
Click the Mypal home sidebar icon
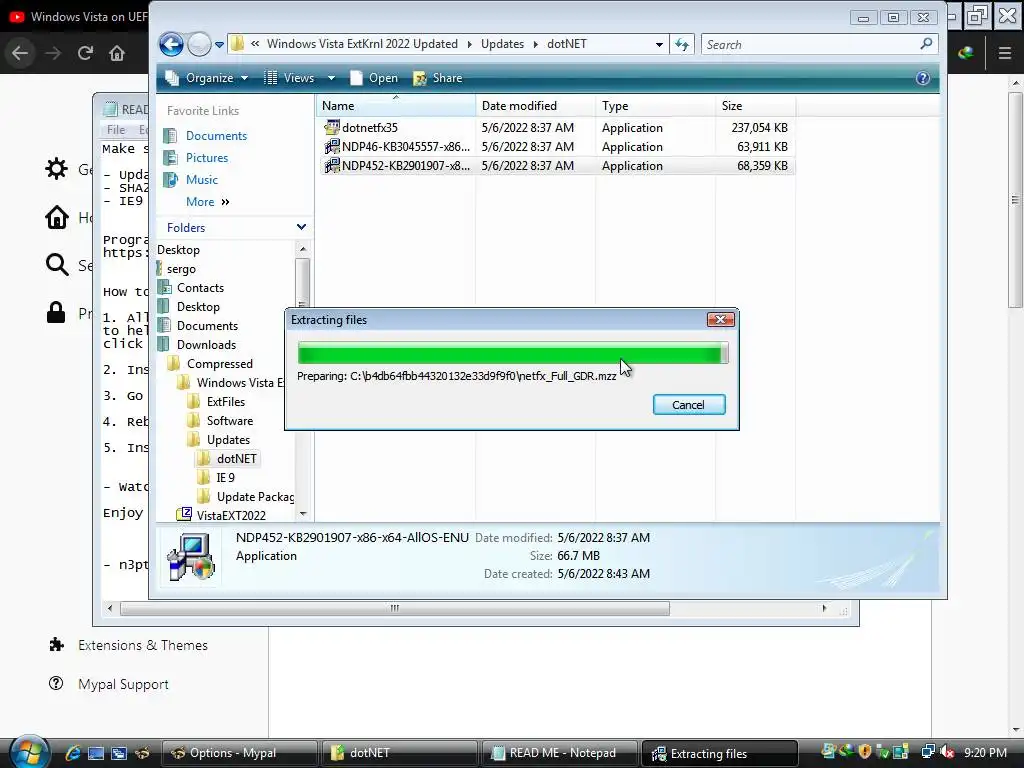click(x=57, y=217)
